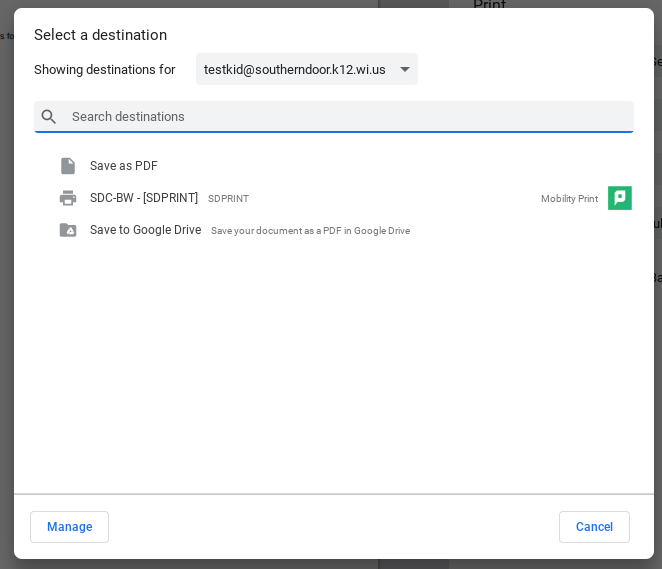
Task: Click the green Mobility Print badge icon
Action: tap(619, 198)
